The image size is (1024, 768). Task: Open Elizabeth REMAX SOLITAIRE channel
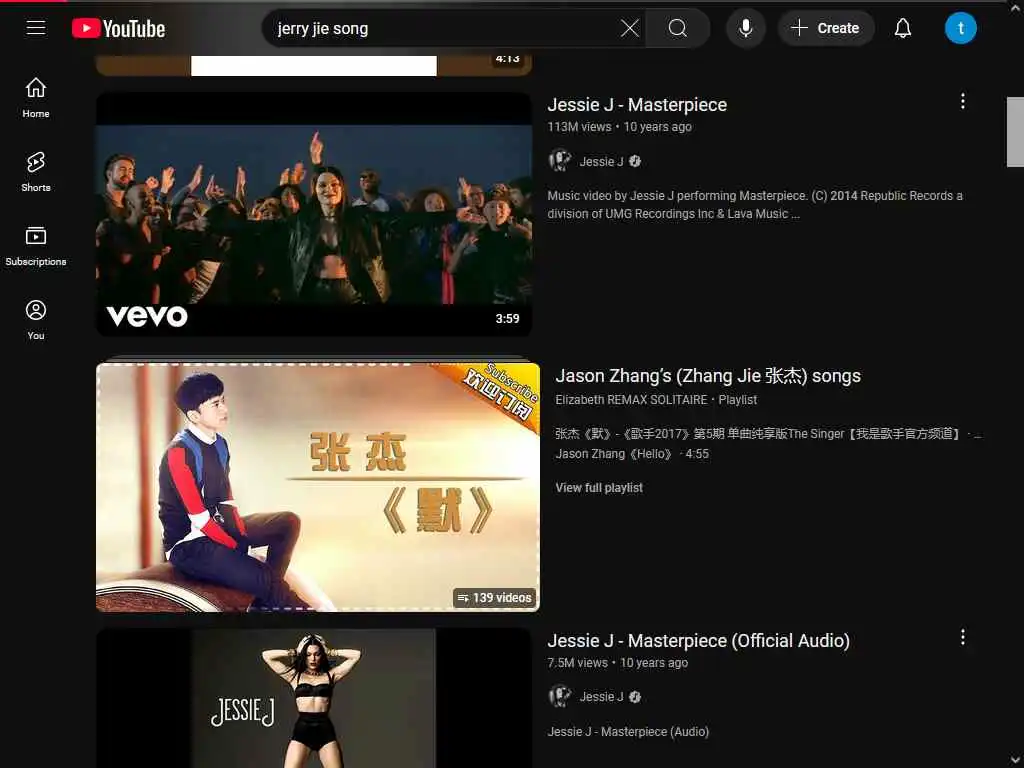click(631, 400)
